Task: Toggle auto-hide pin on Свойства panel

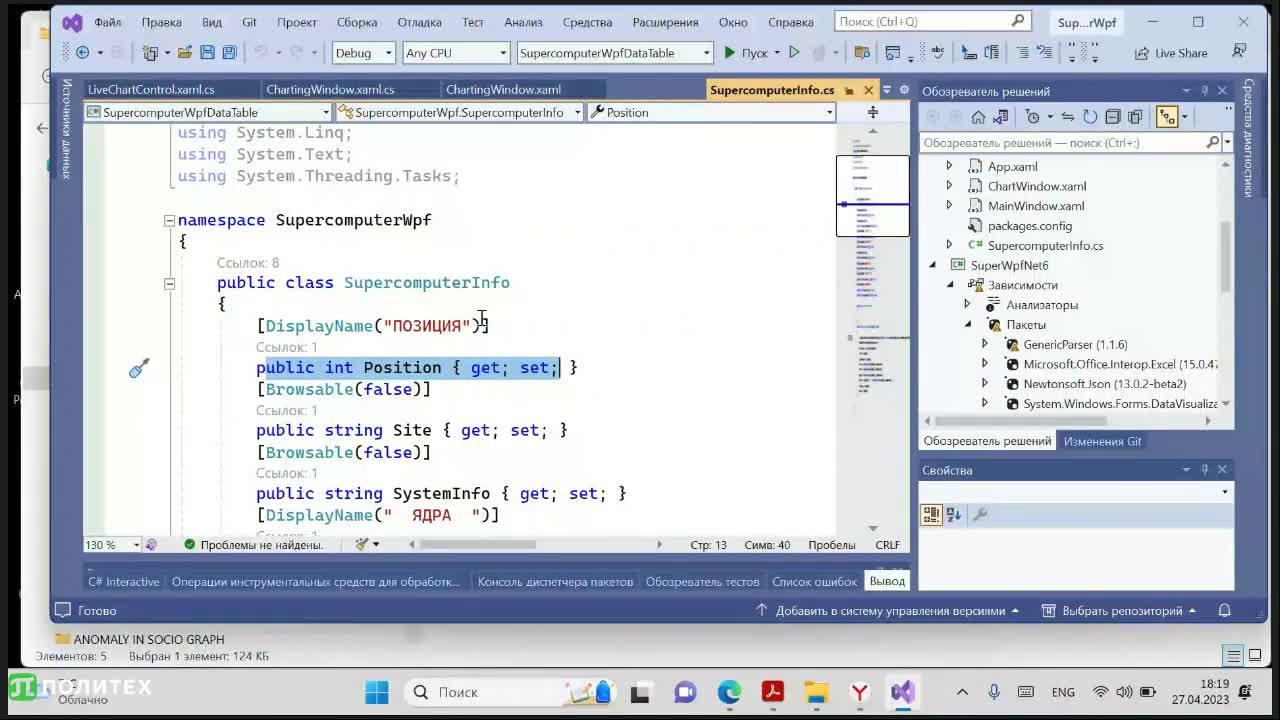Action: coord(1204,469)
